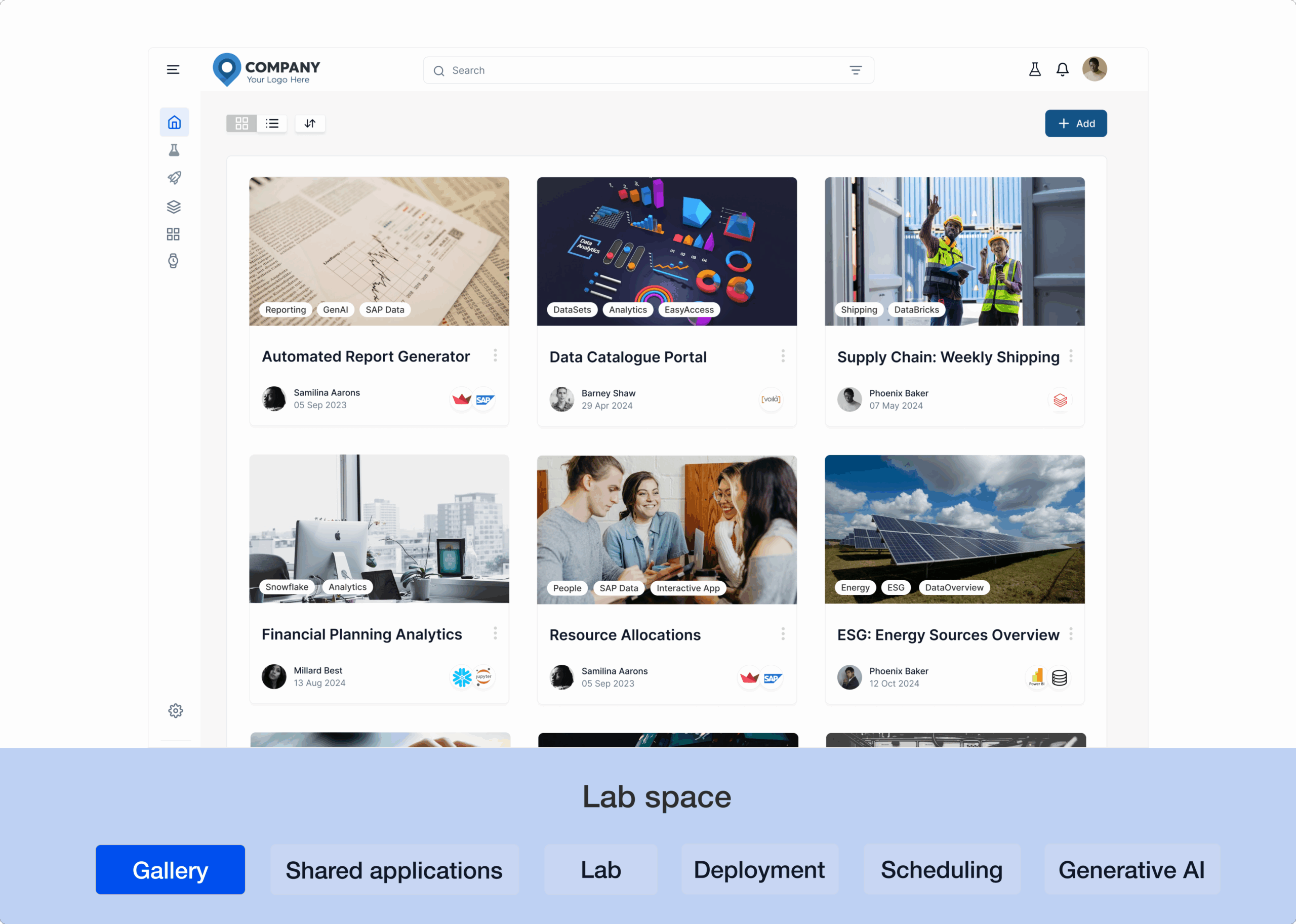Select the Generative AI tab
Screen dimensions: 1296x924
[x=1131, y=869]
